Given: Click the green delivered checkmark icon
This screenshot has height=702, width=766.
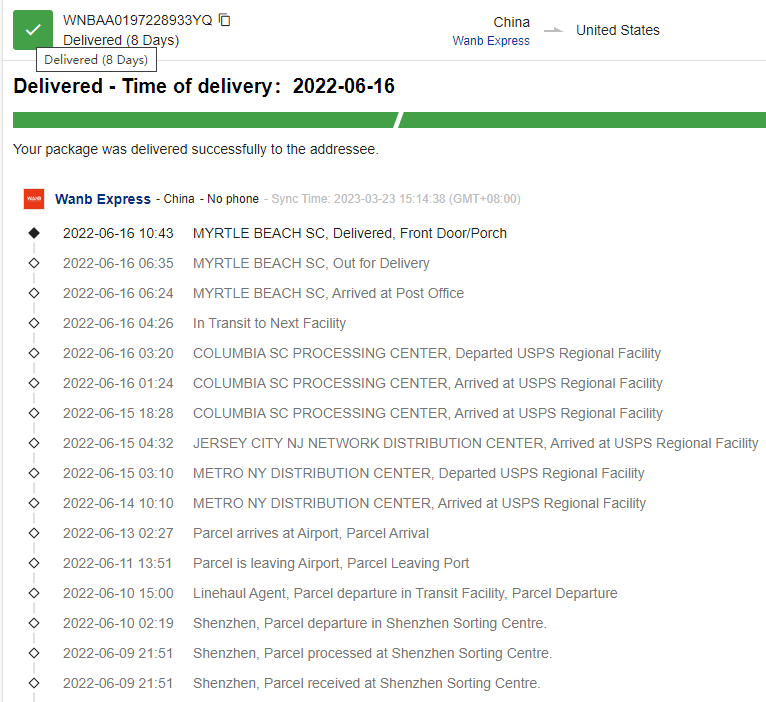Looking at the screenshot, I should (33, 29).
